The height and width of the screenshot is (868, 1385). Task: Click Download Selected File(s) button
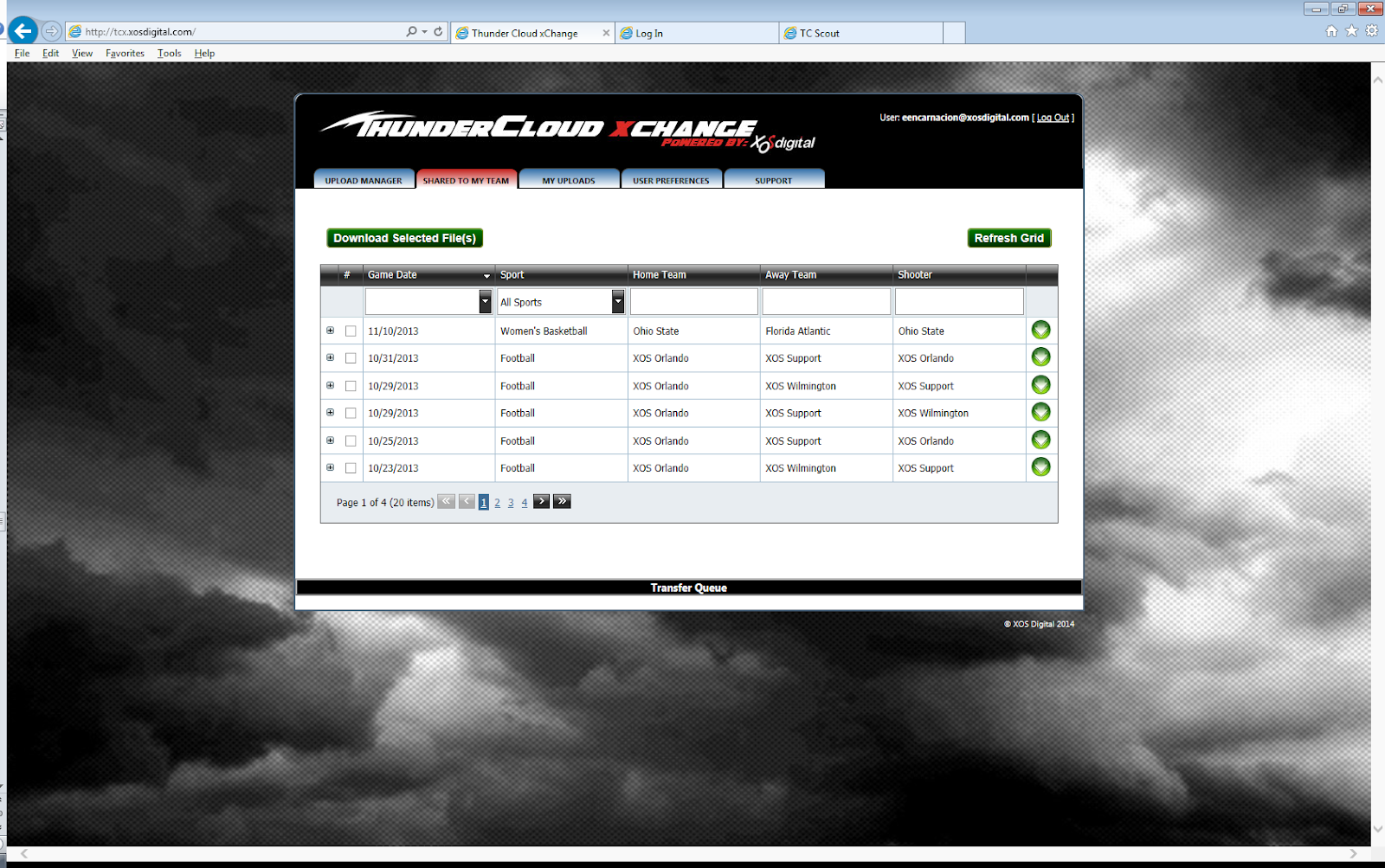point(404,238)
